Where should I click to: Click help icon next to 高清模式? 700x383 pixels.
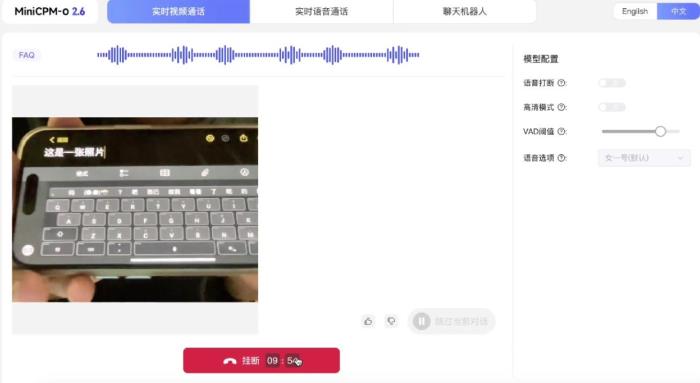coord(562,107)
